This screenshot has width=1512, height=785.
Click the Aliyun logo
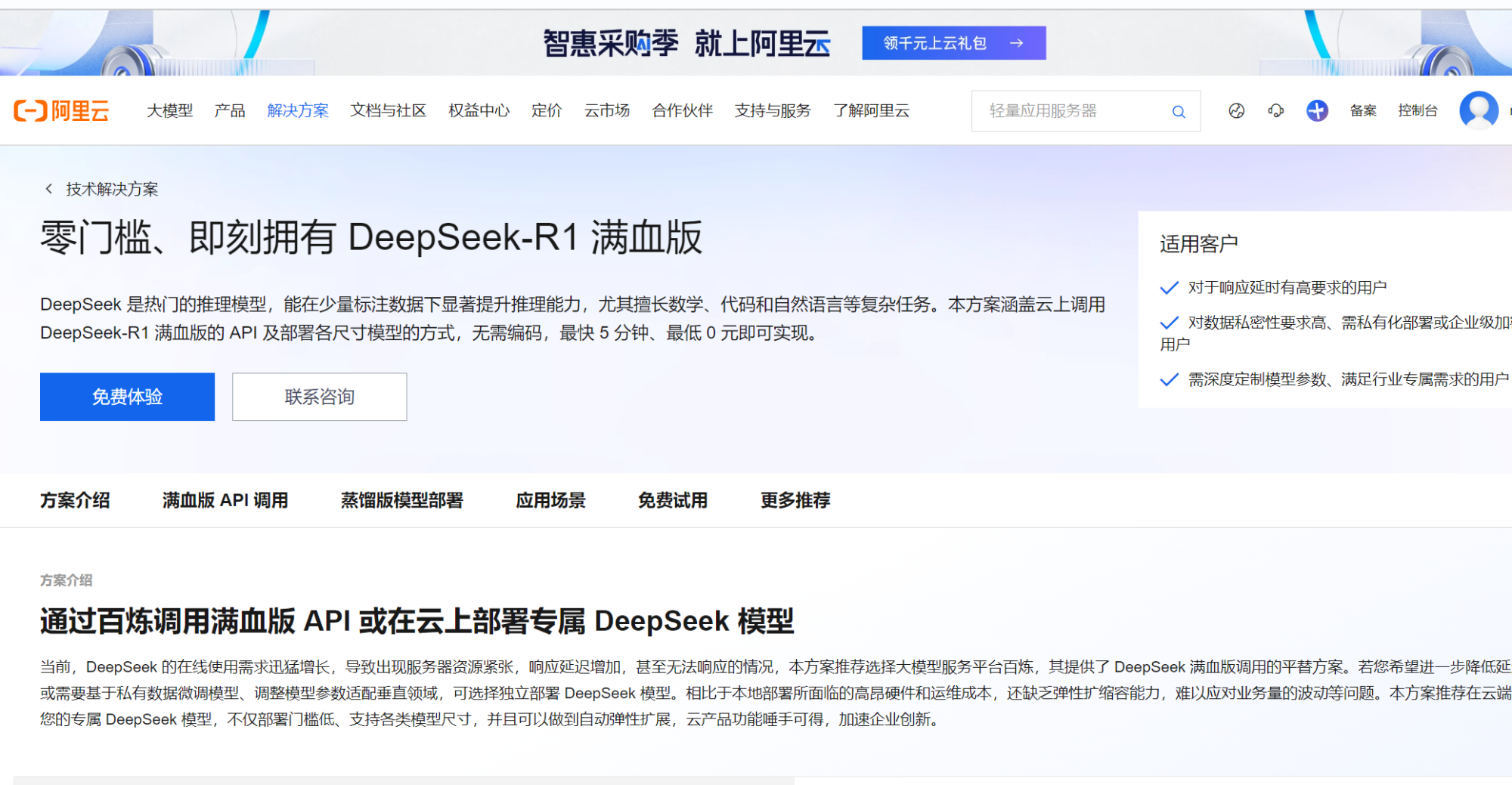[61, 111]
